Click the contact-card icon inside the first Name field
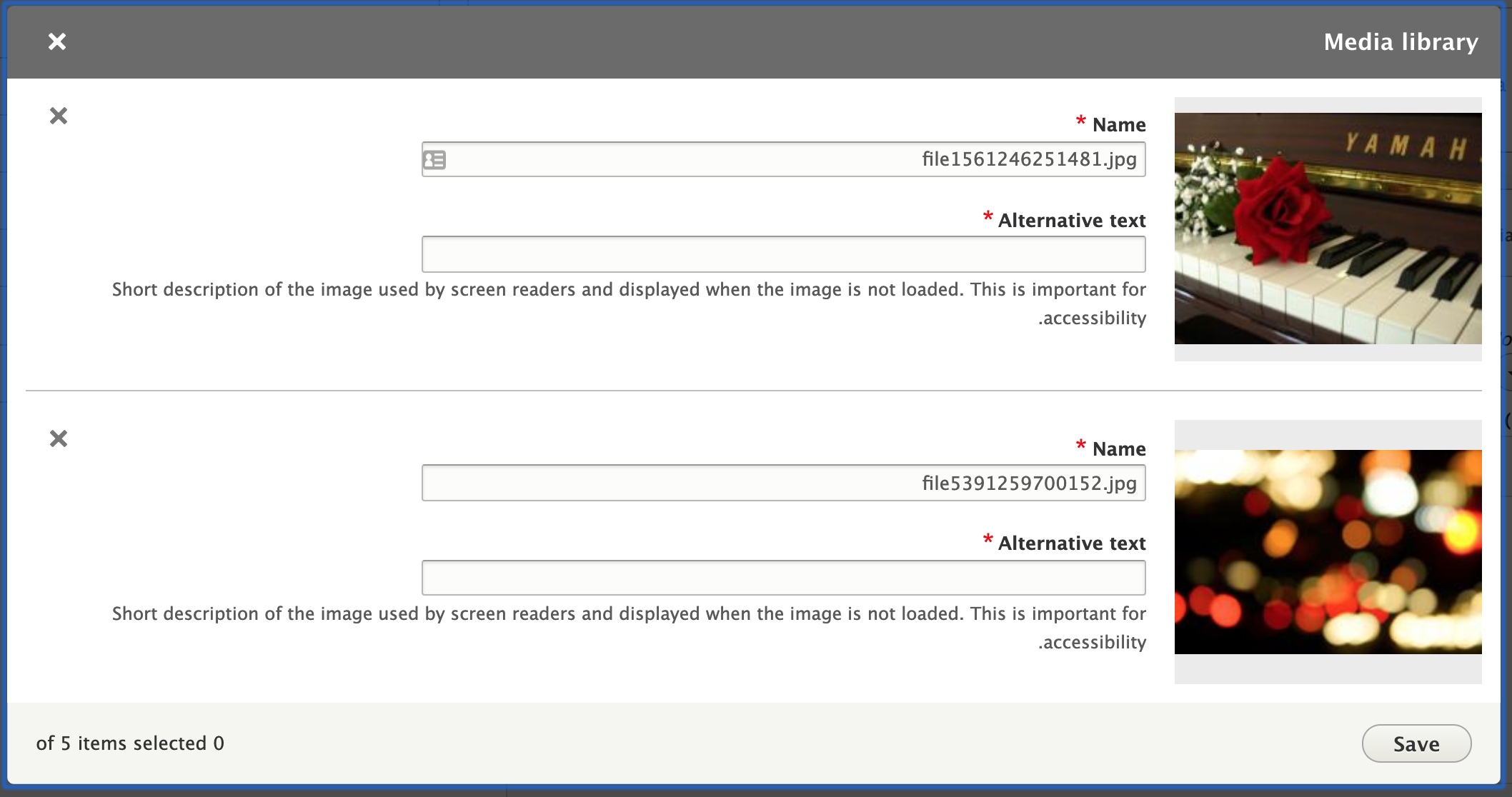 click(434, 159)
